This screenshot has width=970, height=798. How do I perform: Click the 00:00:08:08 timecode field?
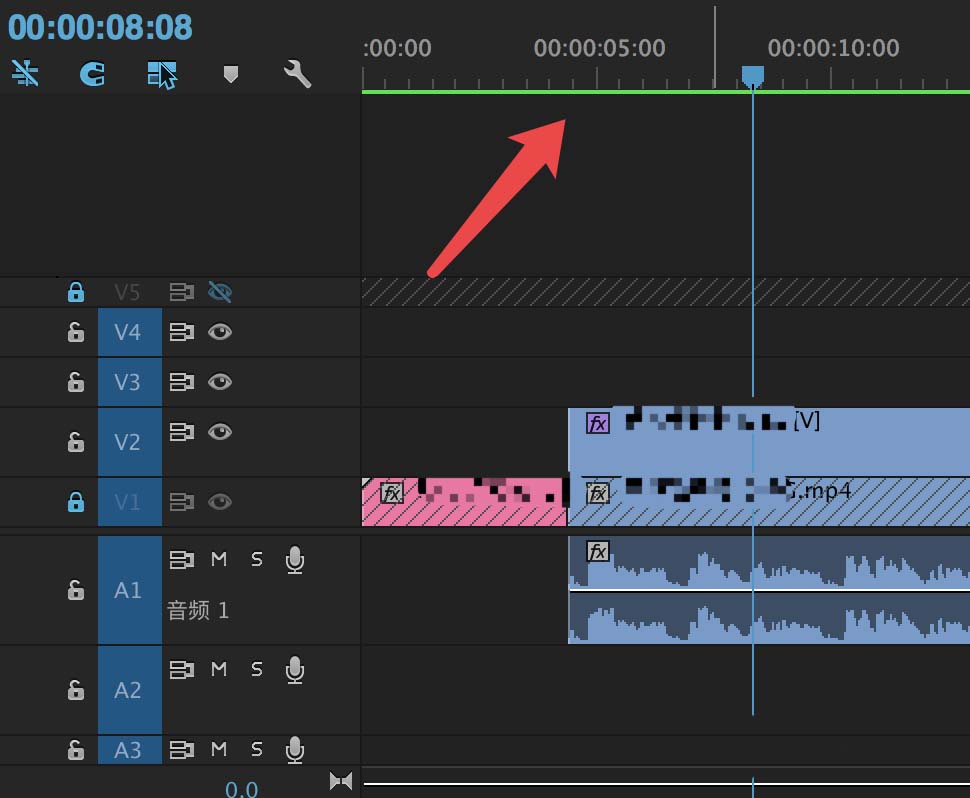click(x=100, y=27)
